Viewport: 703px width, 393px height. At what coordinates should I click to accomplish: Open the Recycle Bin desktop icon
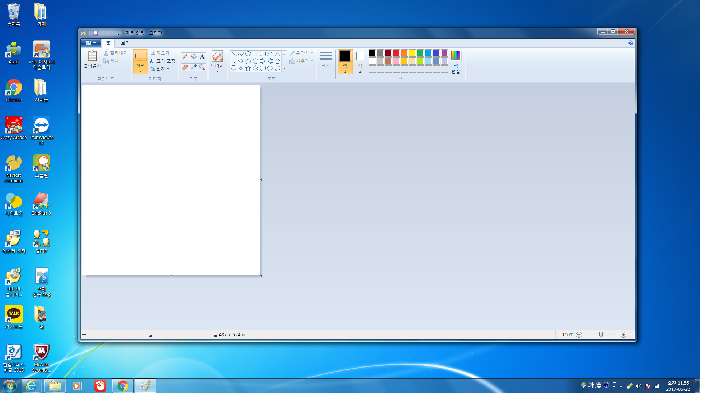point(14,15)
